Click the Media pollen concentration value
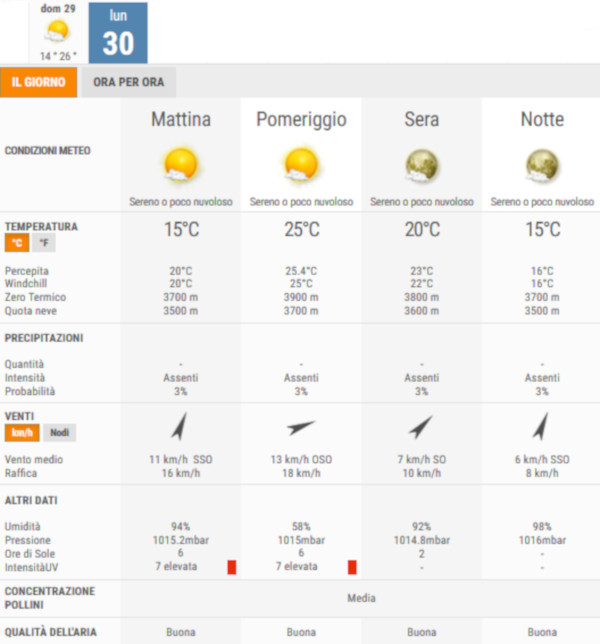This screenshot has width=600, height=644. (x=361, y=598)
